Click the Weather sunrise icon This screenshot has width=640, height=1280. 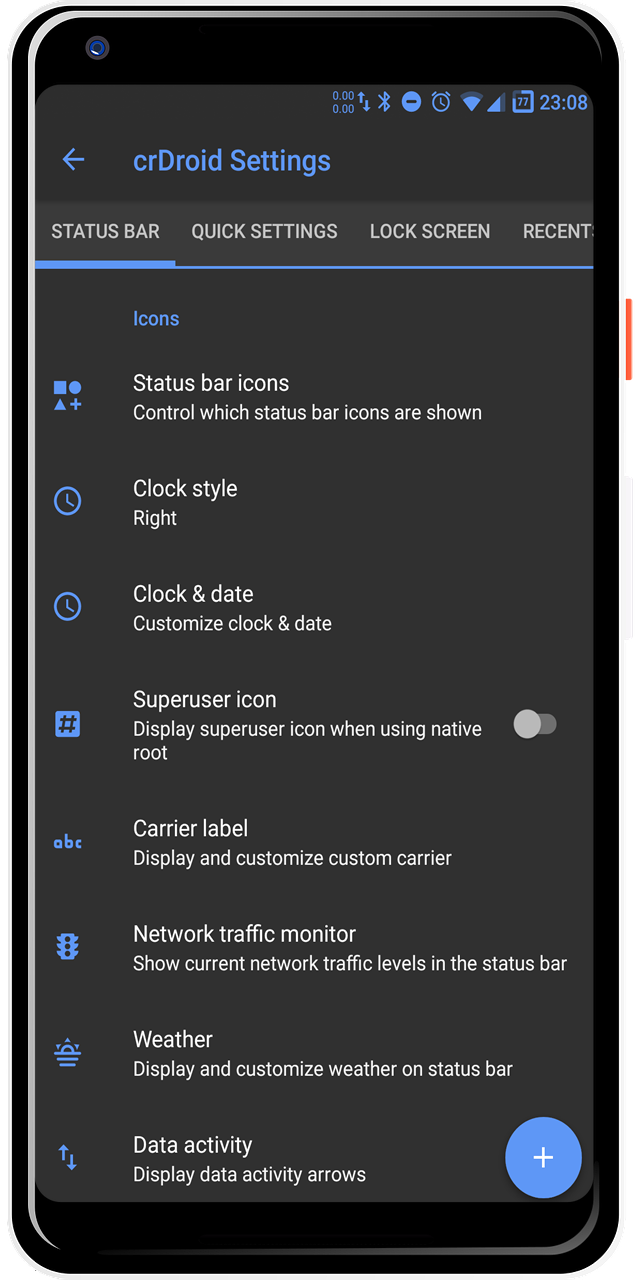click(x=67, y=1052)
